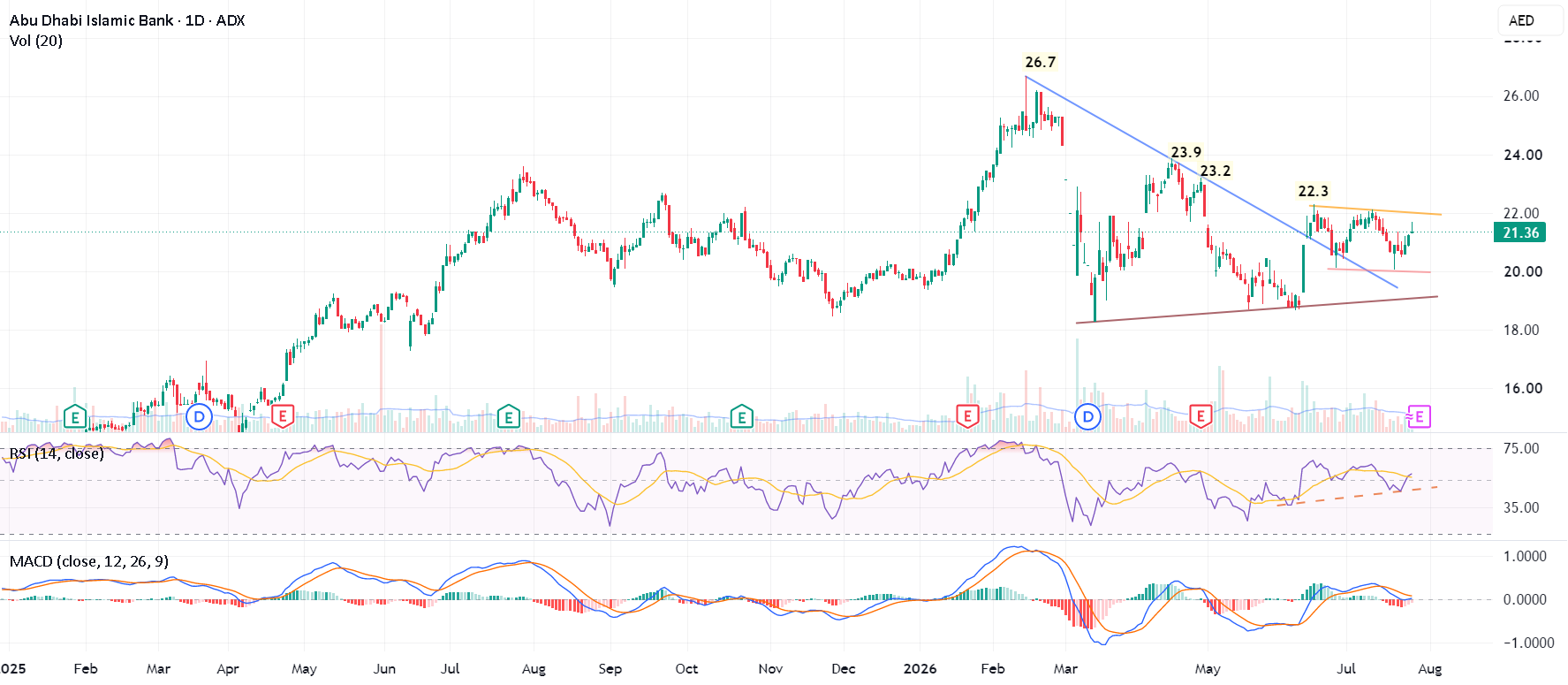This screenshot has width=1568, height=685.
Task: Select the dashed orange RSI trend line
Action: [1358, 496]
